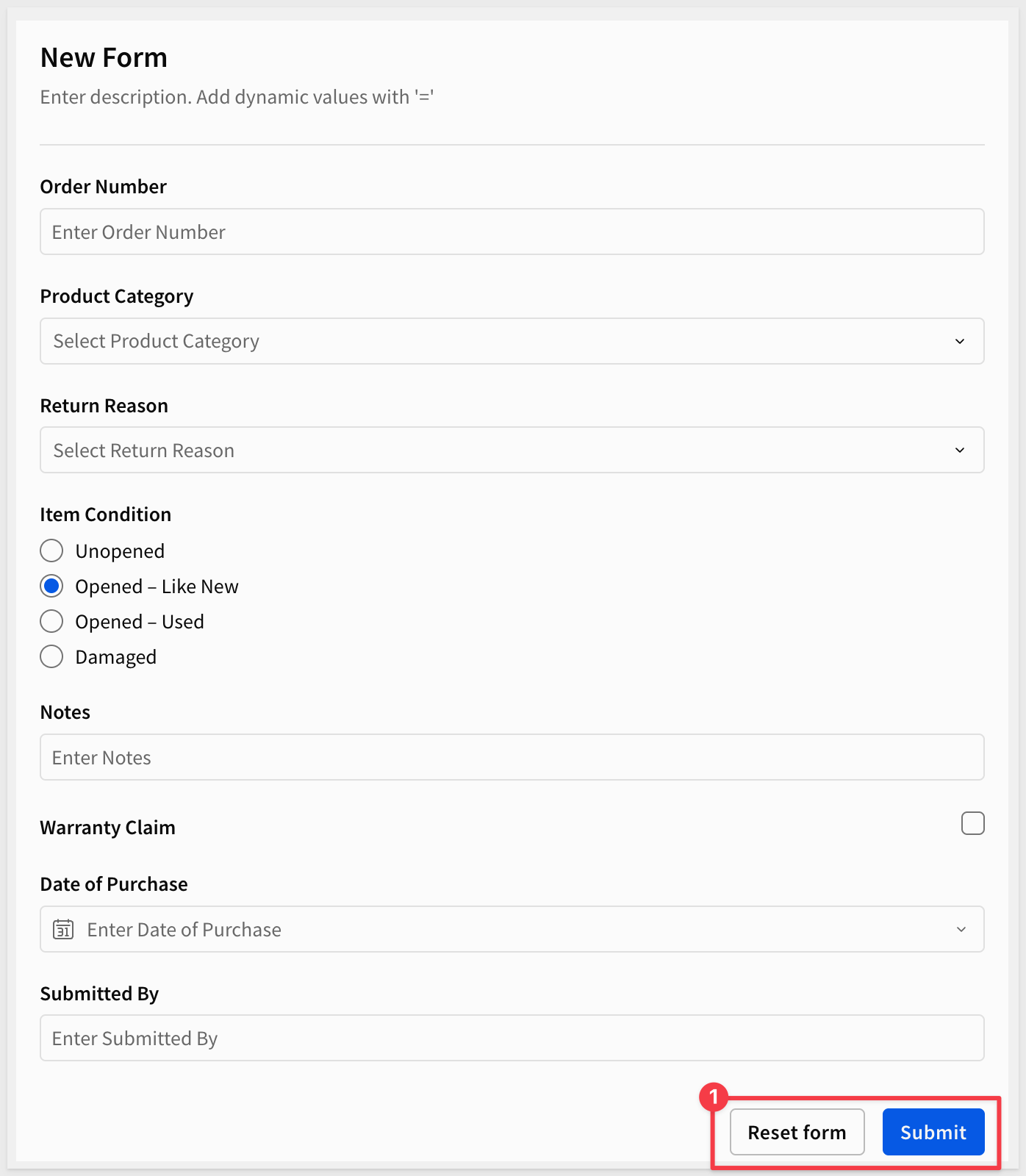
Task: Click the Date of Purchase chevron arrow
Action: click(961, 929)
